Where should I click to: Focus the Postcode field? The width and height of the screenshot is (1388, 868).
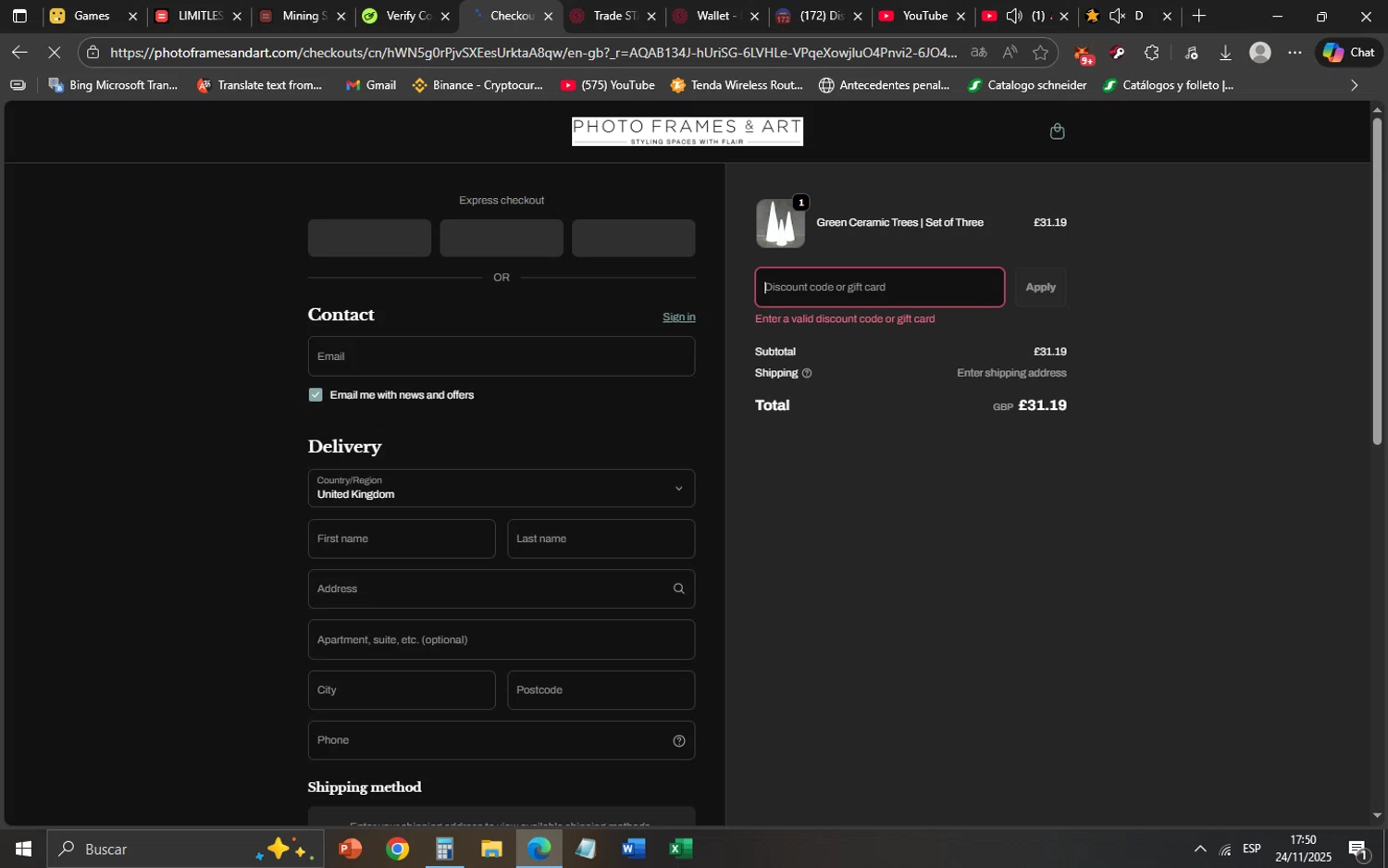[601, 690]
